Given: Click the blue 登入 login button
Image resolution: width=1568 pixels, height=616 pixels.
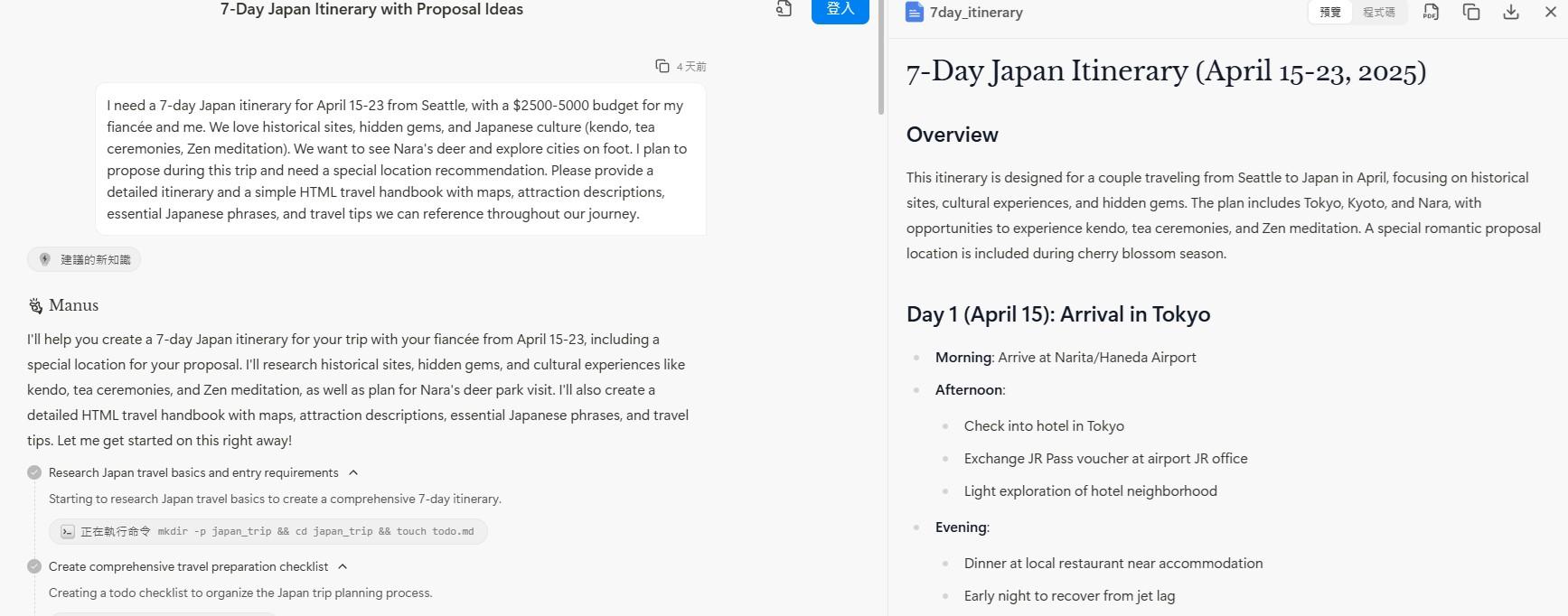Looking at the screenshot, I should (x=840, y=10).
